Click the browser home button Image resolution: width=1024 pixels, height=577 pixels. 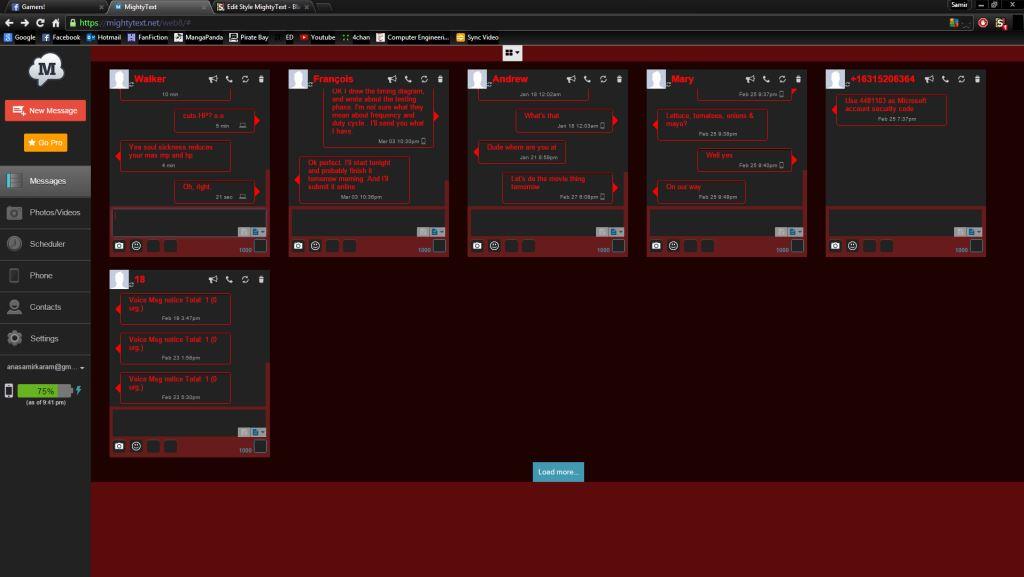(56, 23)
